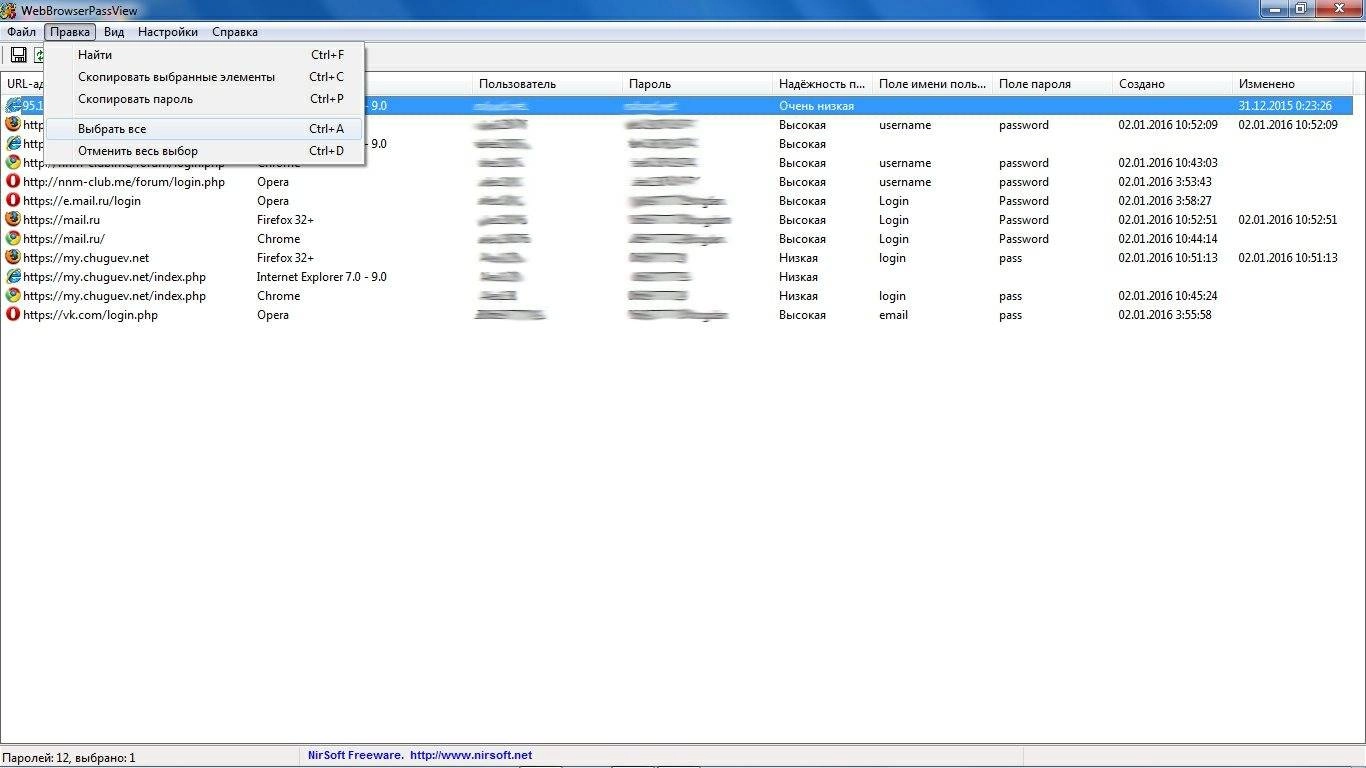
Task: Sort by the Поле пароля column header
Action: point(1052,84)
